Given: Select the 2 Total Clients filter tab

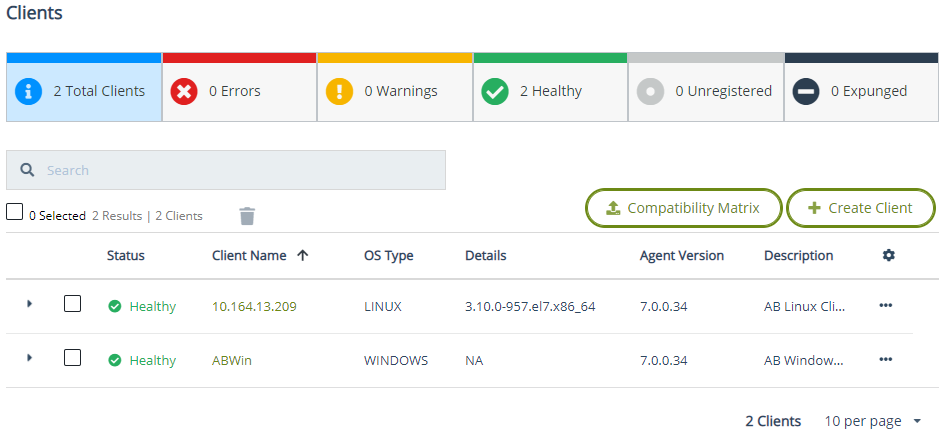Looking at the screenshot, I should [x=84, y=91].
